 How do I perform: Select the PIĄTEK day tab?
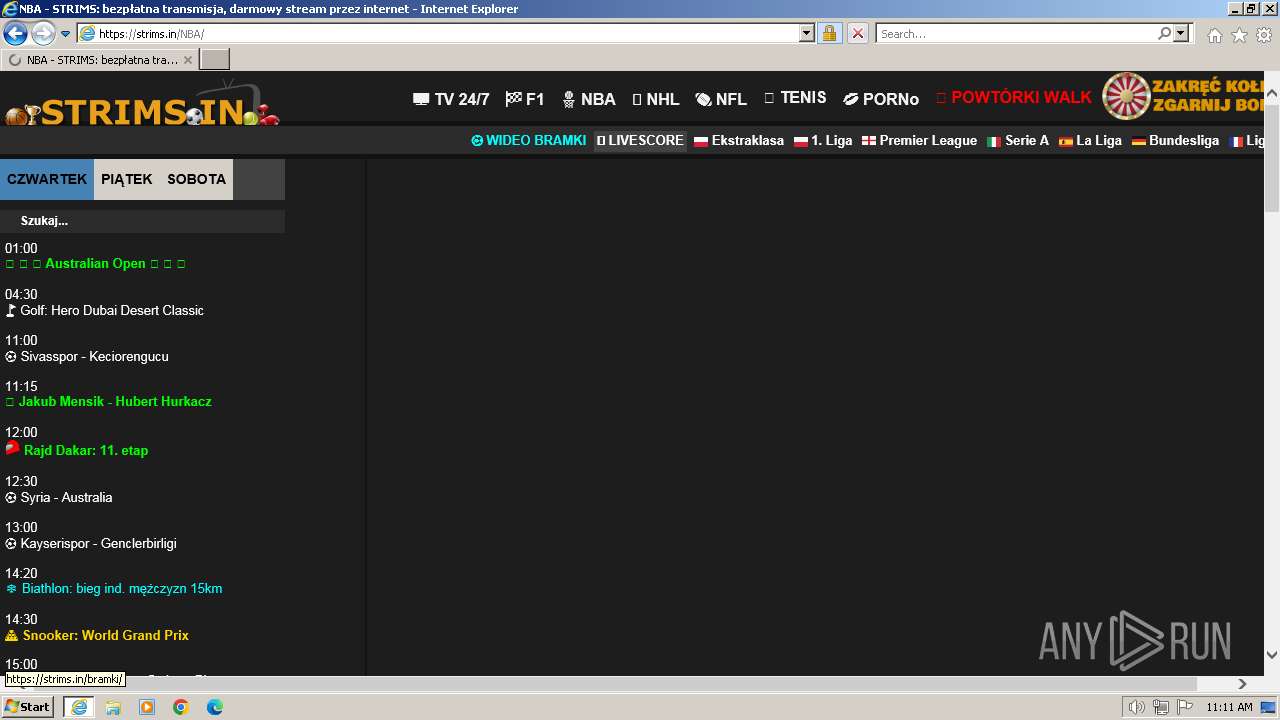(x=127, y=179)
